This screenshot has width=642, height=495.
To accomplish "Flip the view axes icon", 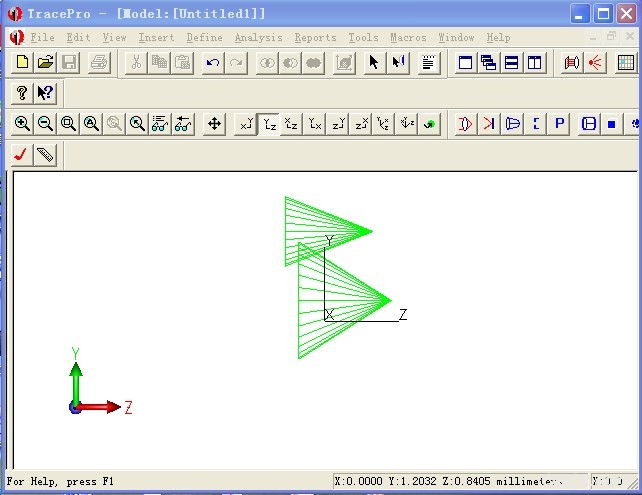I will point(407,124).
